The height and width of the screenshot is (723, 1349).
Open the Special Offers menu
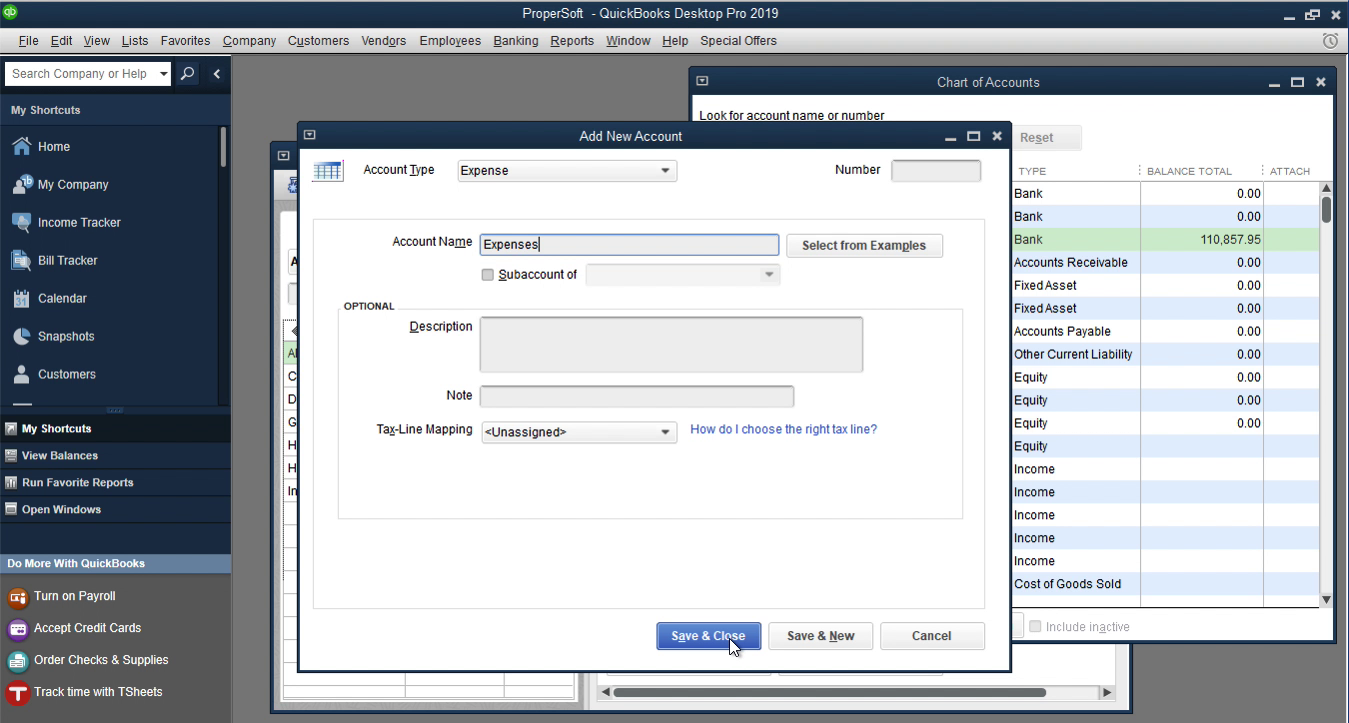click(738, 41)
